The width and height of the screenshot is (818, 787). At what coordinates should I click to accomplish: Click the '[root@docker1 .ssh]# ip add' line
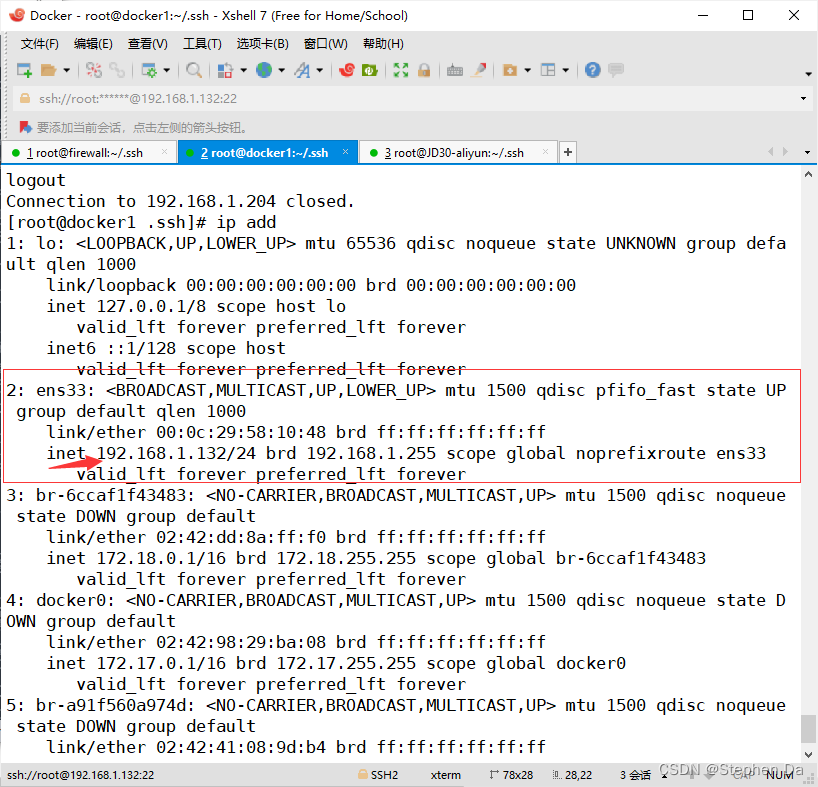tap(141, 223)
